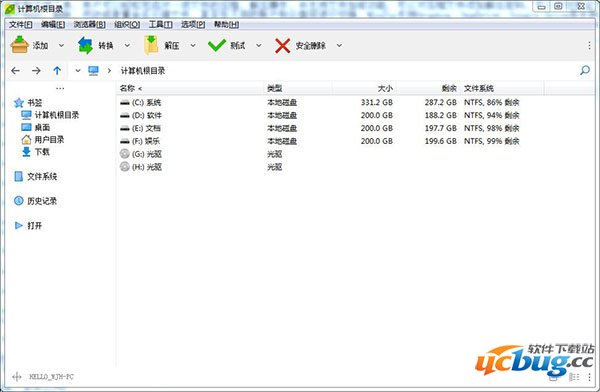The height and width of the screenshot is (392, 600).
Task: Expand the Extract (解压) dropdown arrow
Action: click(x=193, y=46)
